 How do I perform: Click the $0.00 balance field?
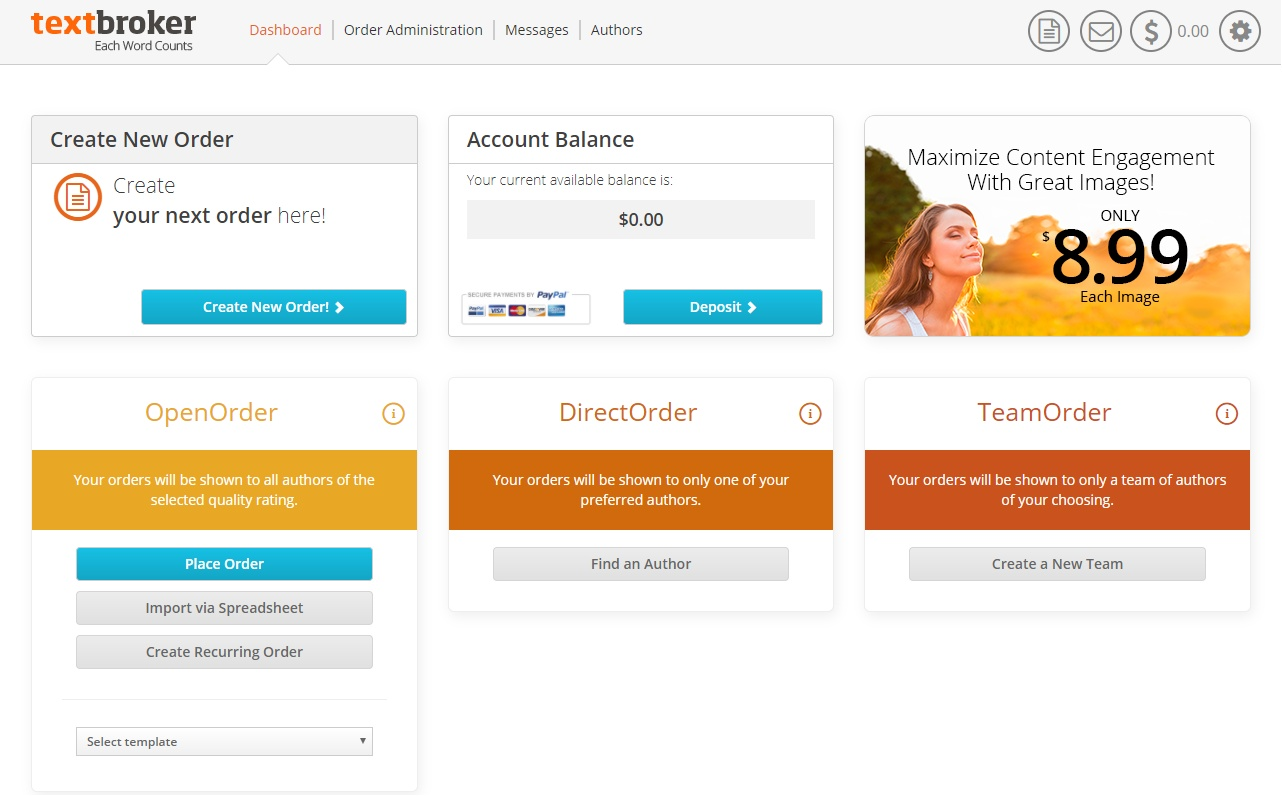pos(641,220)
